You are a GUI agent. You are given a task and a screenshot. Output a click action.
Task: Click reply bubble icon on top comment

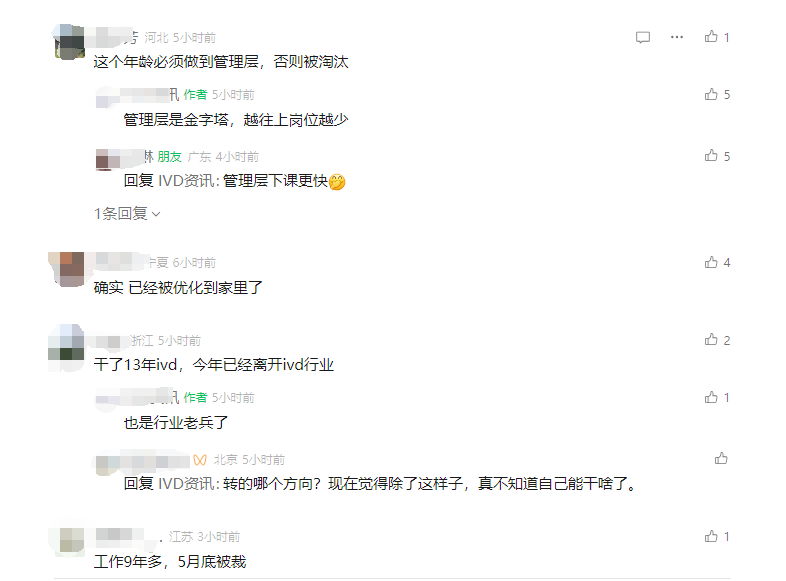(643, 37)
